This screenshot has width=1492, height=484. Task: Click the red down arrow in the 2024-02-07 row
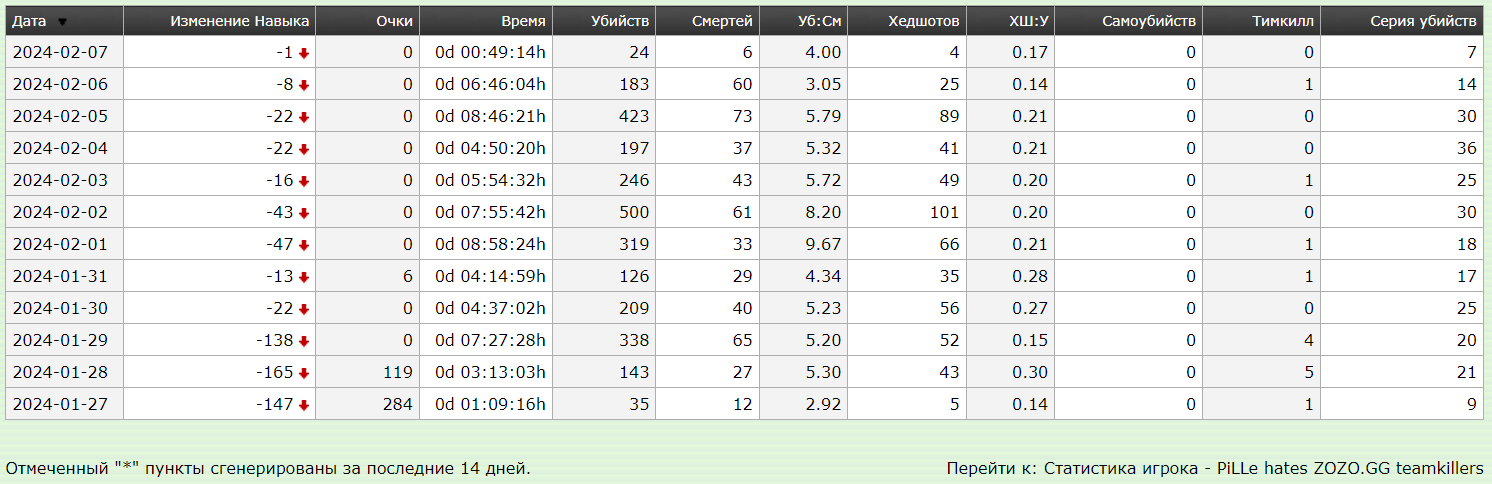pos(304,53)
